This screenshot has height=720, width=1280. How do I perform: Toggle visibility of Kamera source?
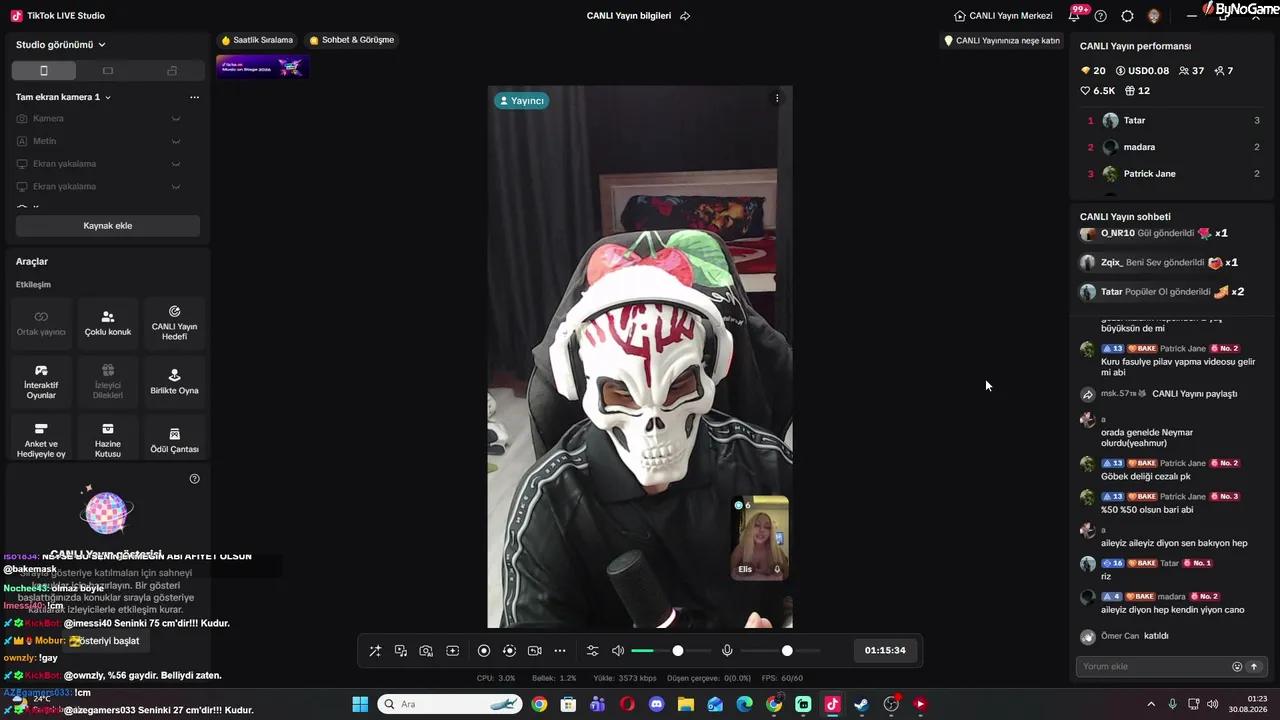point(176,119)
